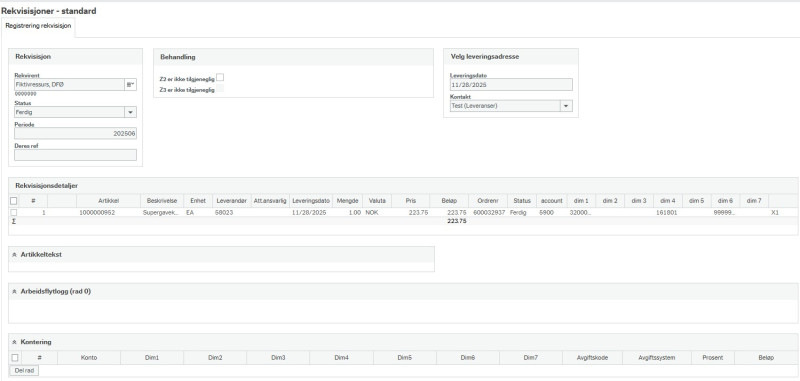
Task: Click the Ordrenr column header
Action: [x=488, y=201]
